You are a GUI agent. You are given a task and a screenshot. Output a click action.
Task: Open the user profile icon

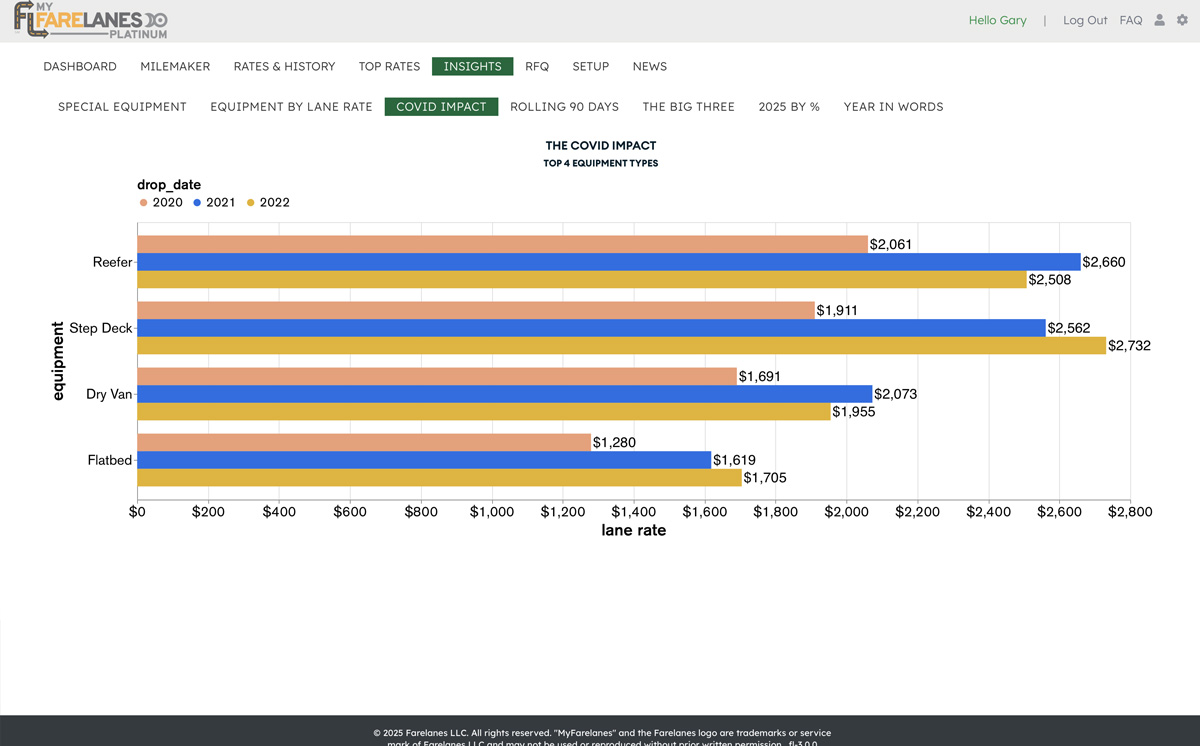1160,20
